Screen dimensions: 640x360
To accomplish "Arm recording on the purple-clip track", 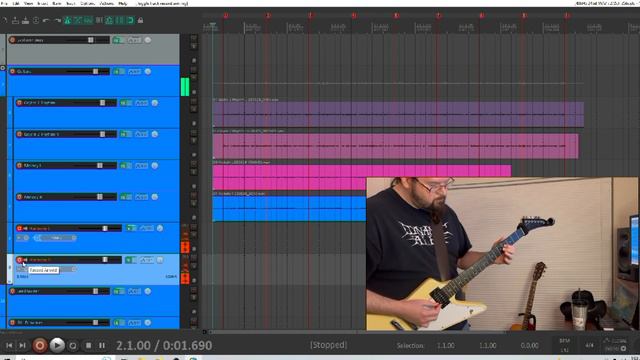I will coord(19,103).
